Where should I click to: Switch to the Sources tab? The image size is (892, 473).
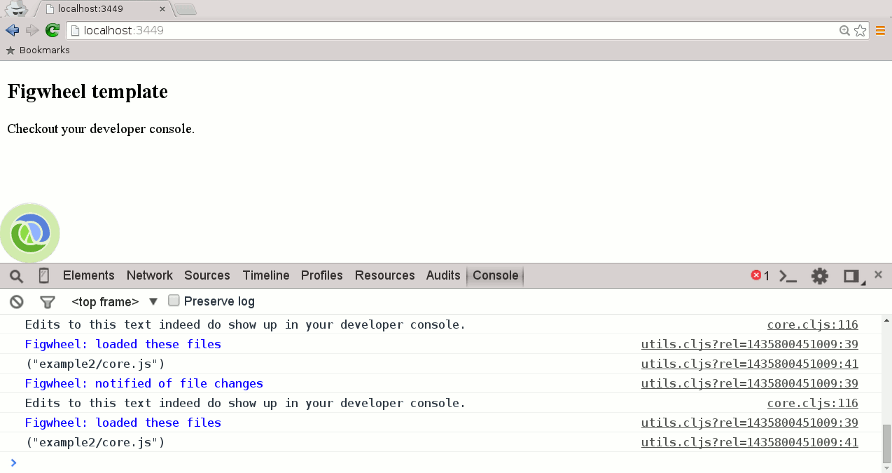[x=207, y=275]
